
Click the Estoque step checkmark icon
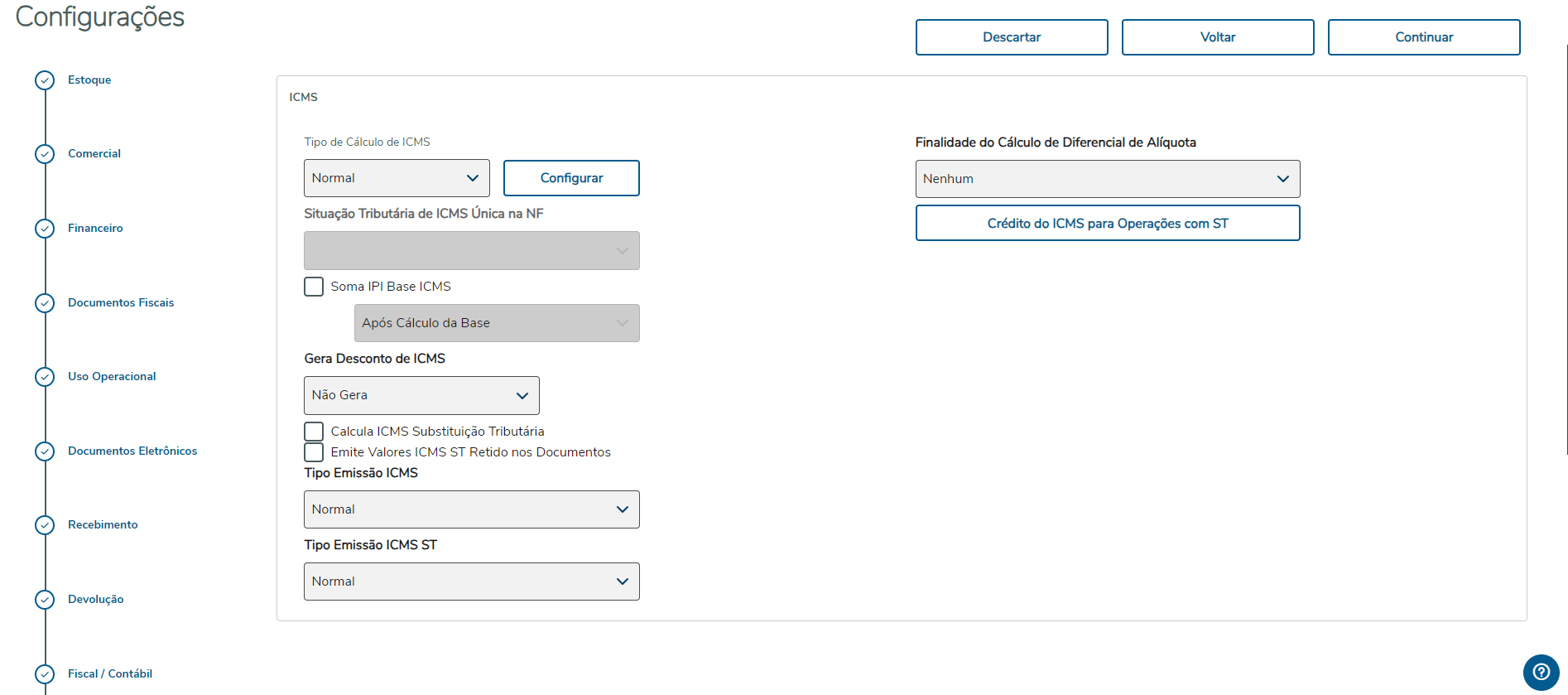coord(45,80)
